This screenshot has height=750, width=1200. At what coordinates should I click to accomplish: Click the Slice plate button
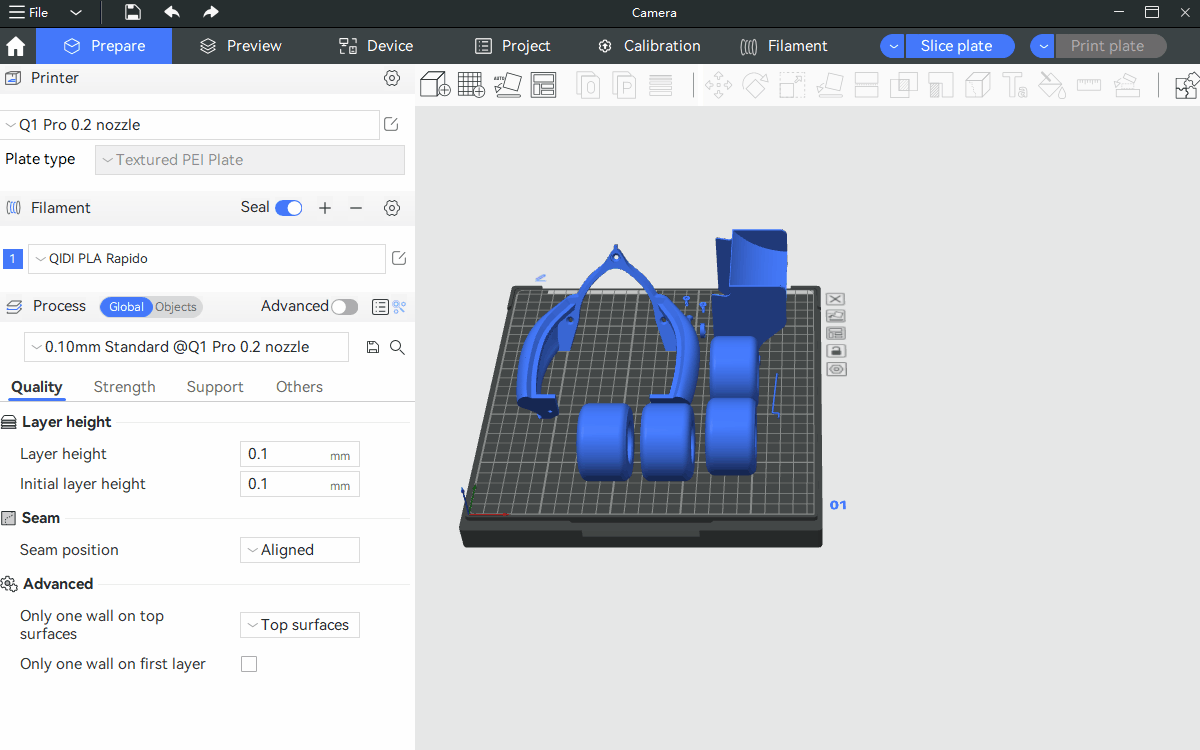pyautogui.click(x=956, y=46)
